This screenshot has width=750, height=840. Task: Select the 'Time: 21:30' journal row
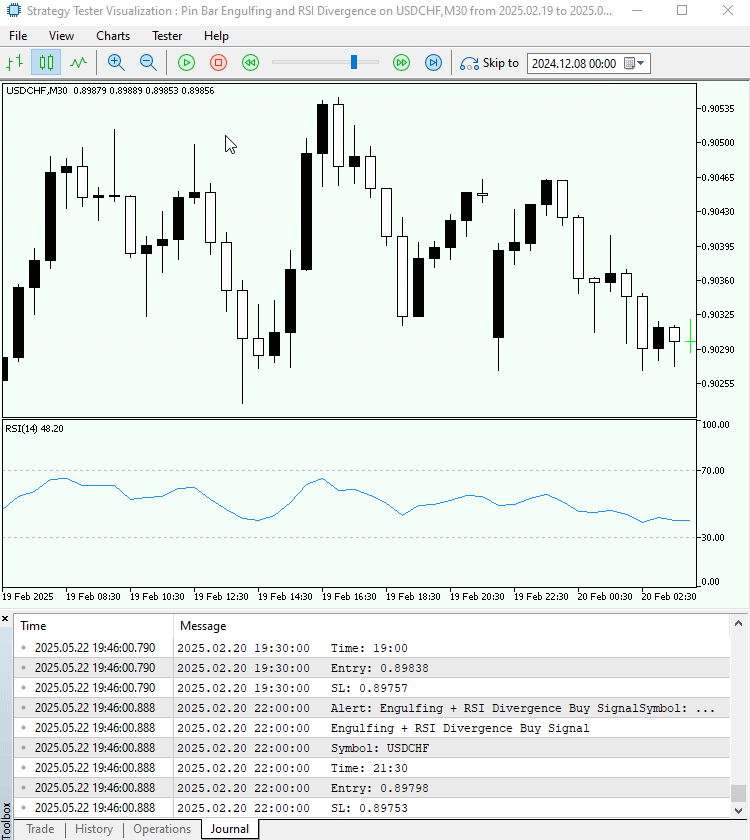pos(372,768)
